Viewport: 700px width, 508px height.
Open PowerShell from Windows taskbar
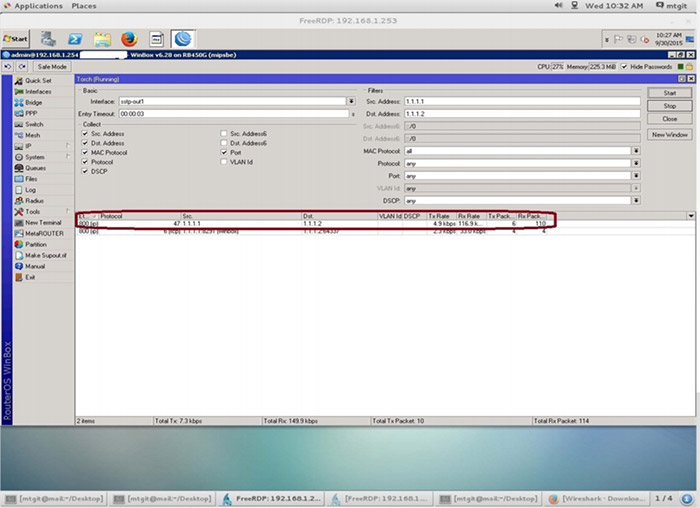pyautogui.click(x=75, y=39)
